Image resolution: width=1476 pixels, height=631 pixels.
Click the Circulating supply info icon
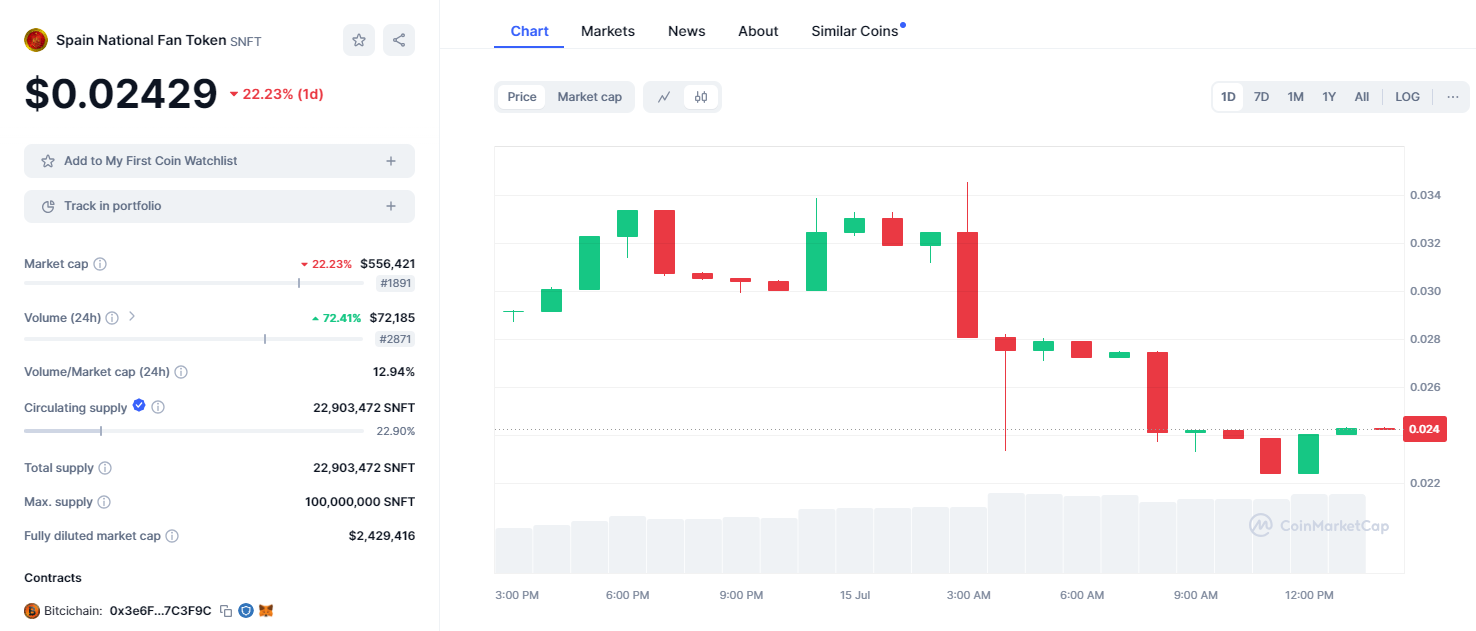coord(158,407)
